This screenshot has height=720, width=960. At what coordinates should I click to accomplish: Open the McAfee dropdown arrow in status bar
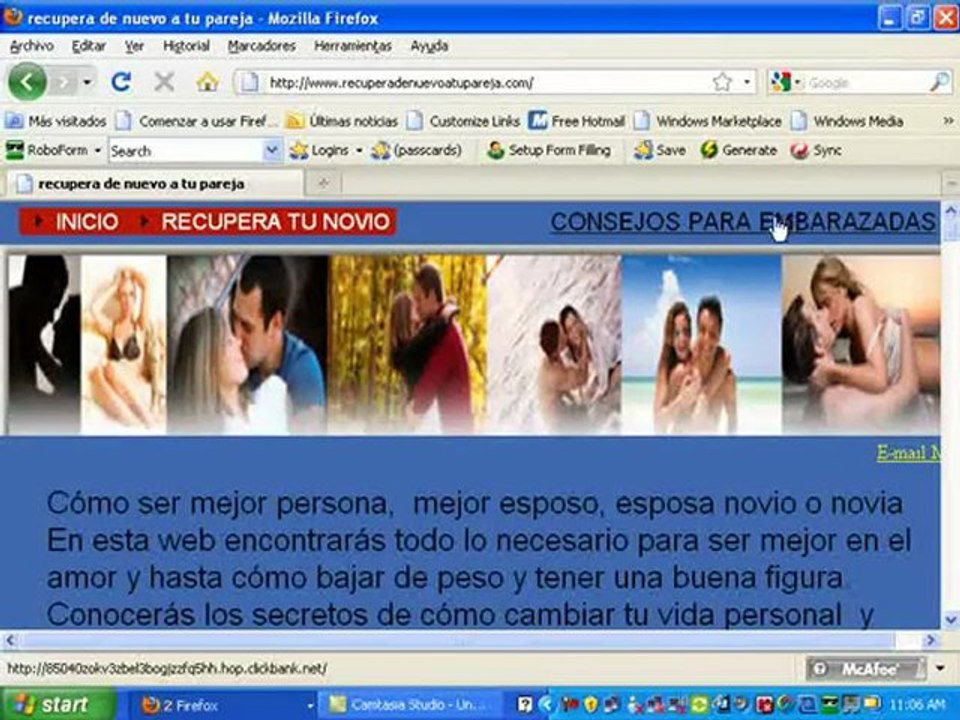pos(940,669)
